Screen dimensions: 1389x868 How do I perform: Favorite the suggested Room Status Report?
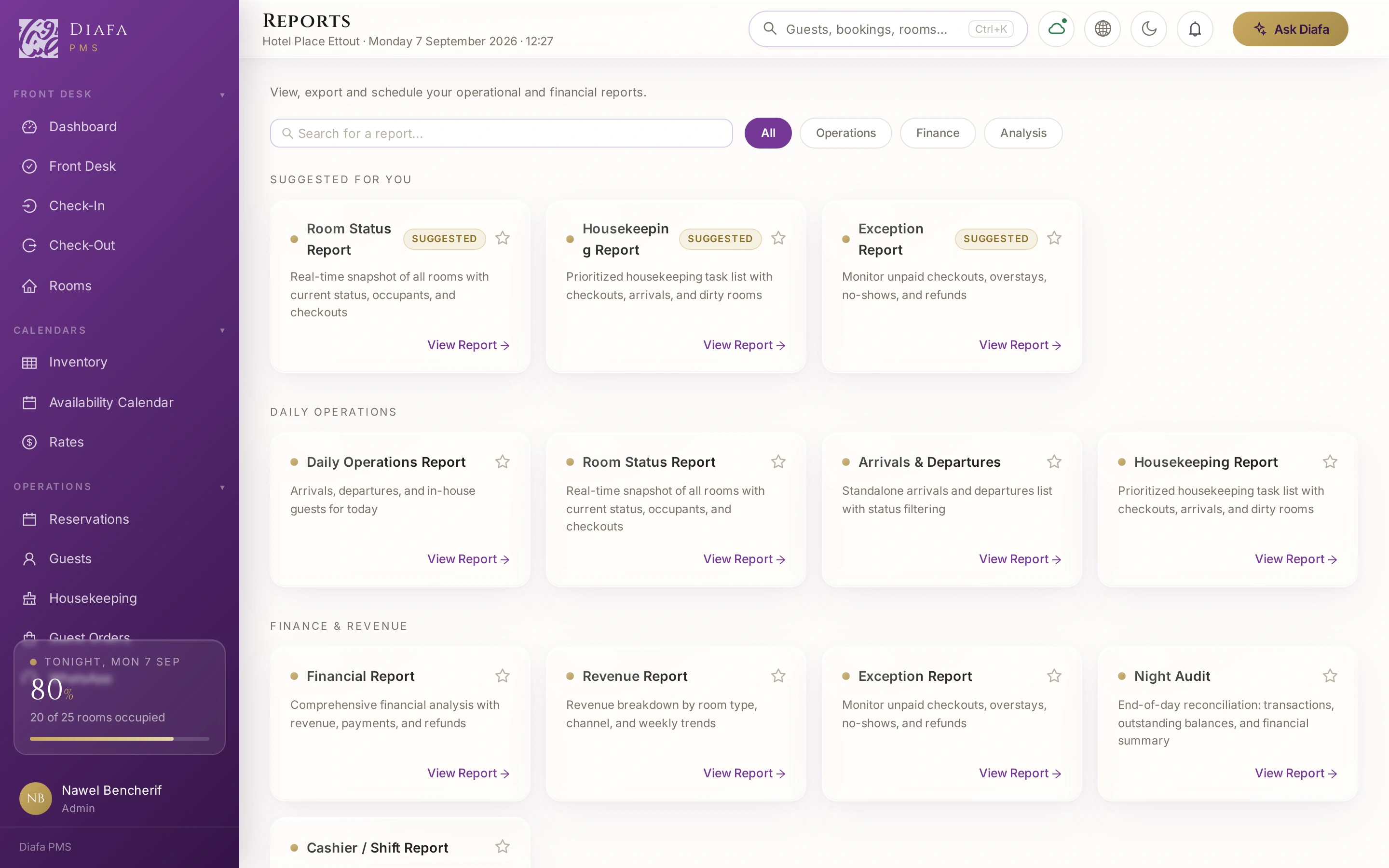click(x=503, y=238)
